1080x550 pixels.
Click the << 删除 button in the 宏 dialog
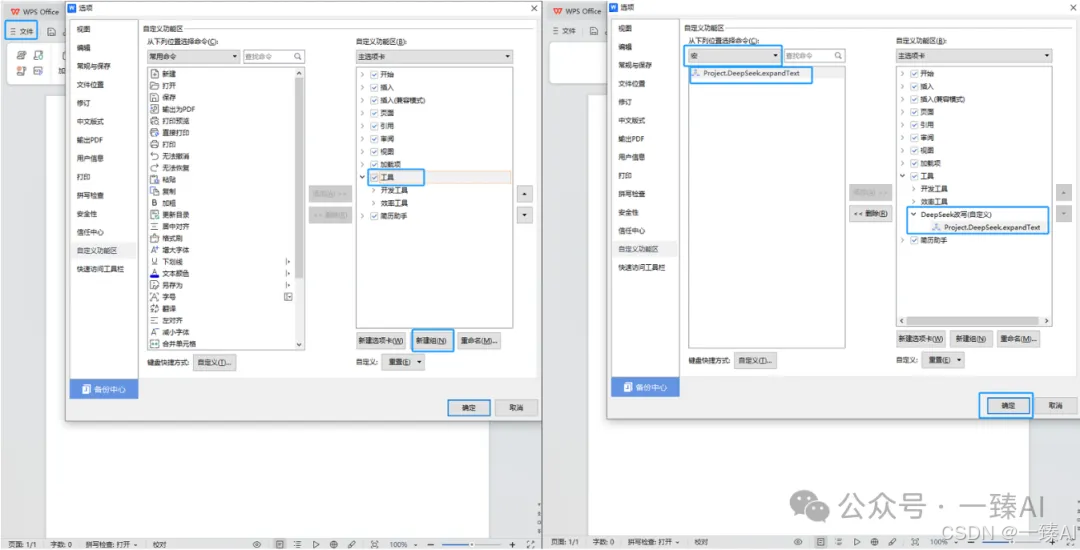[x=871, y=213]
